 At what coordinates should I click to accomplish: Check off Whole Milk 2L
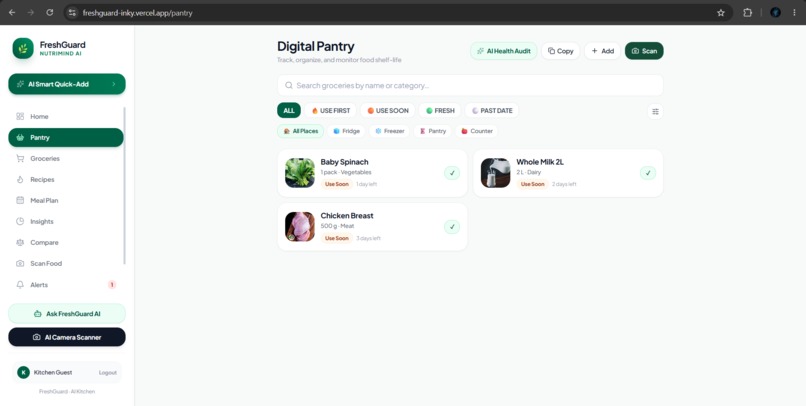coord(648,173)
